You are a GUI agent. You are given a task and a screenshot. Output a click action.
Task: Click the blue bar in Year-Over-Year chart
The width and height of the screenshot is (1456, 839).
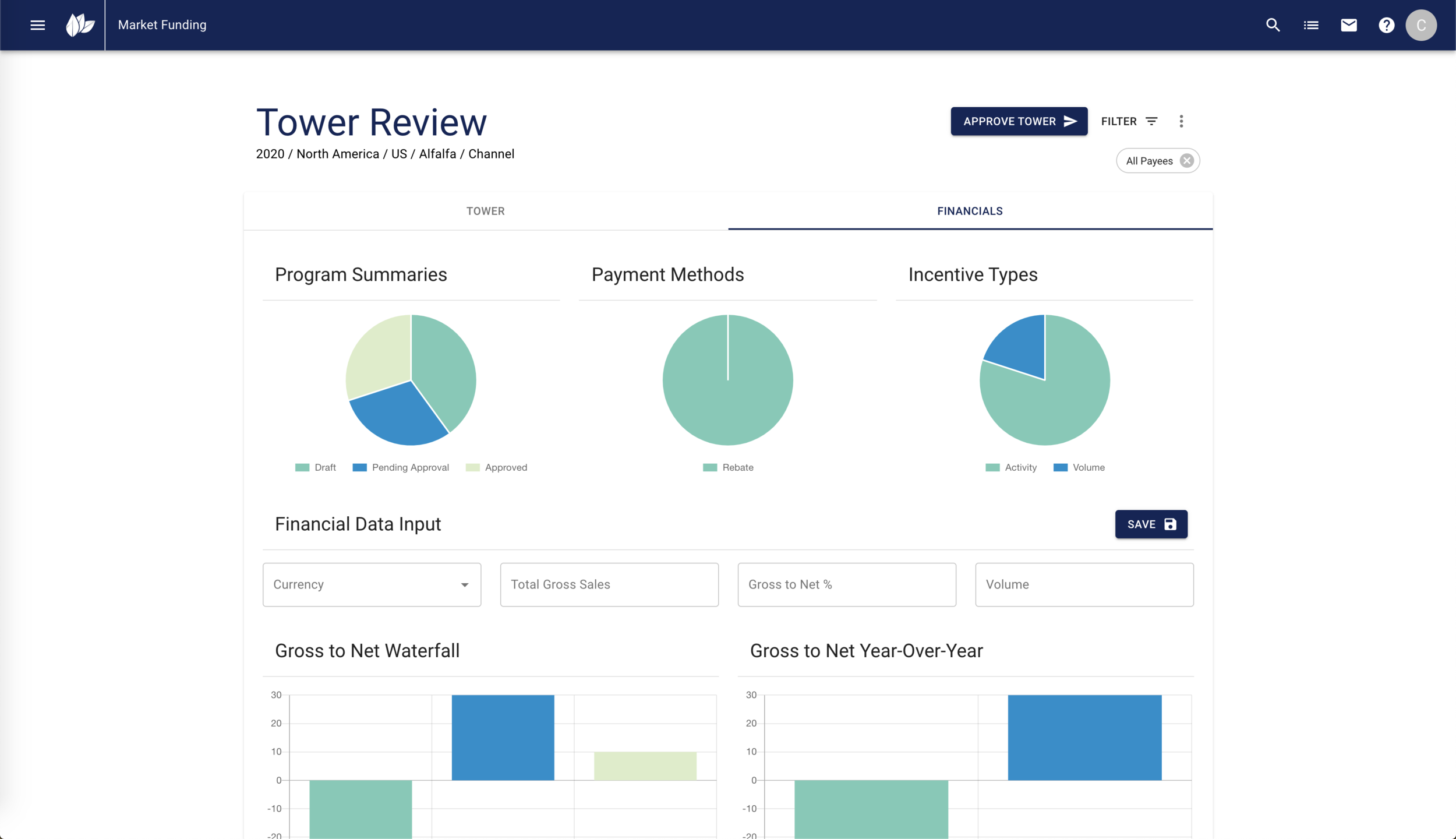pos(1085,738)
